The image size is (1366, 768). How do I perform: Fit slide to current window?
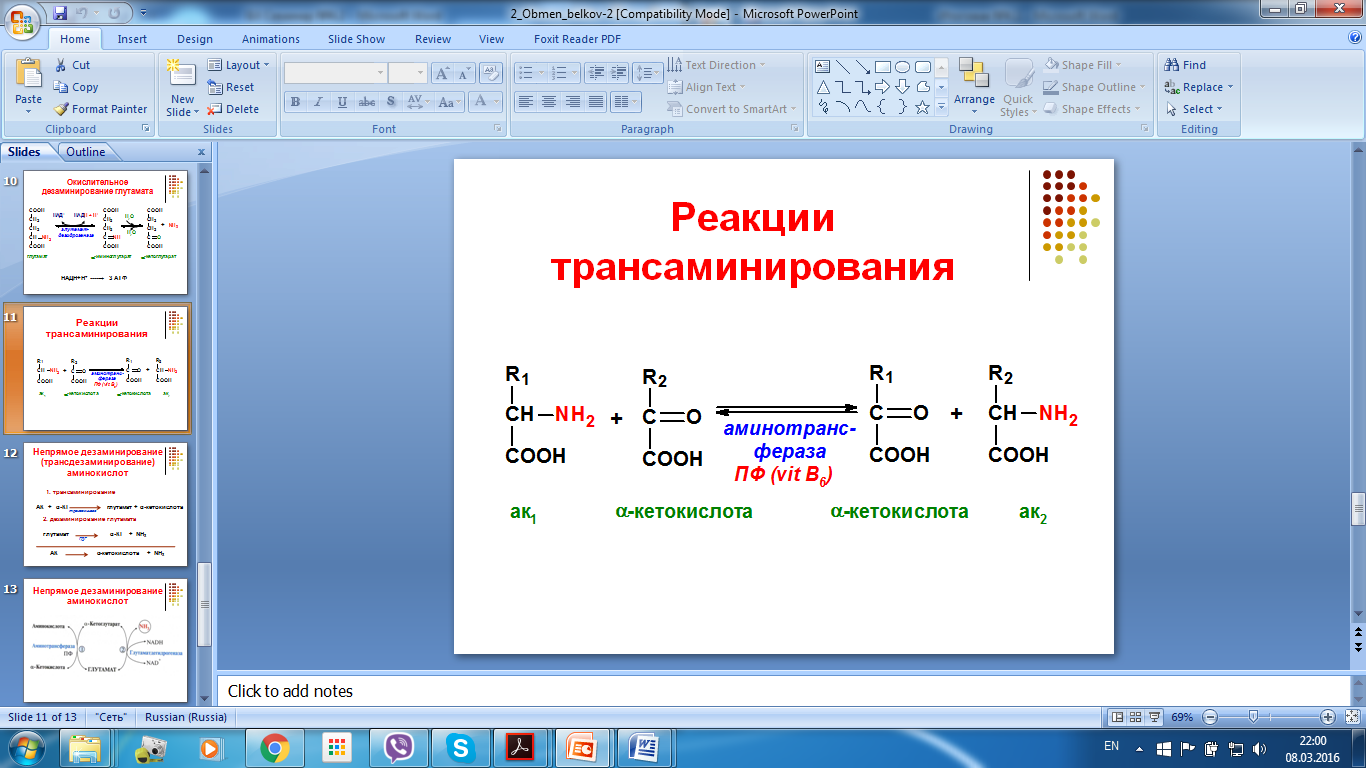pyautogui.click(x=1350, y=717)
